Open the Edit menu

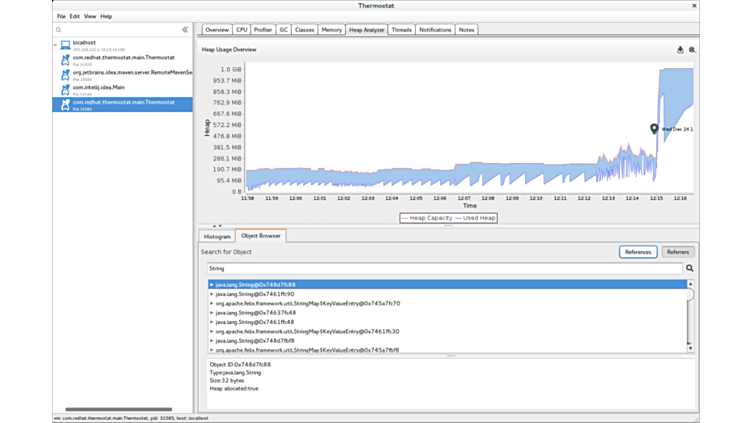point(74,16)
